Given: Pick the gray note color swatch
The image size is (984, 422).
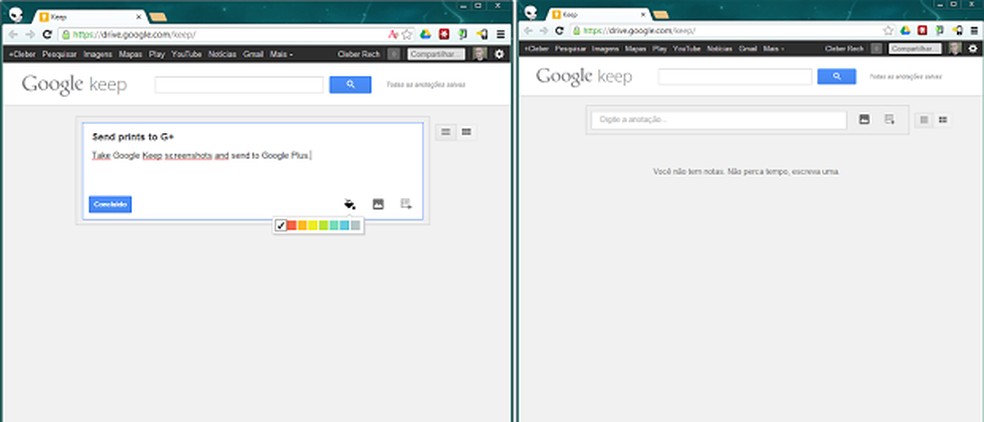Looking at the screenshot, I should (356, 225).
